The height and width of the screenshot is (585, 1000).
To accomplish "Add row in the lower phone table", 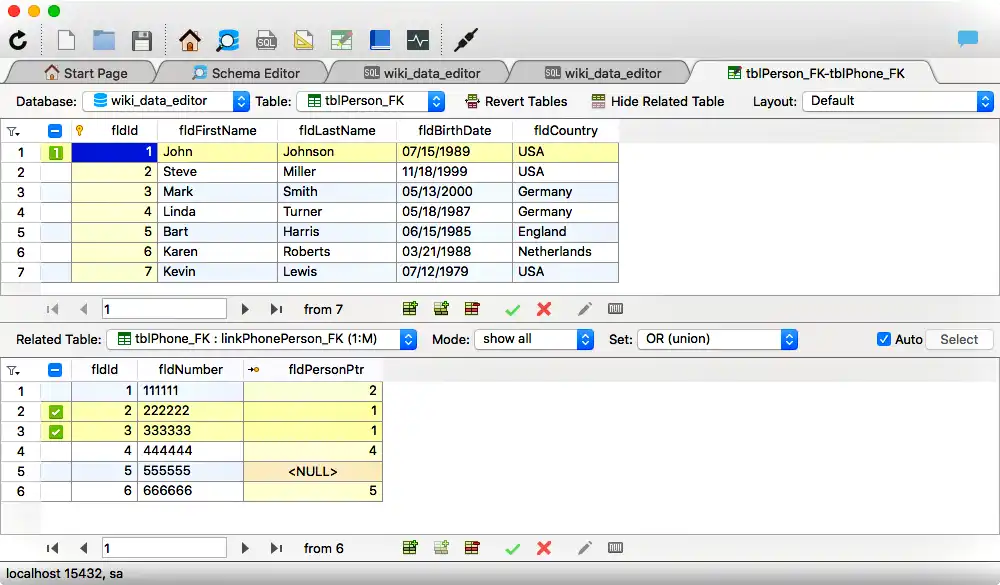I will click(x=410, y=547).
